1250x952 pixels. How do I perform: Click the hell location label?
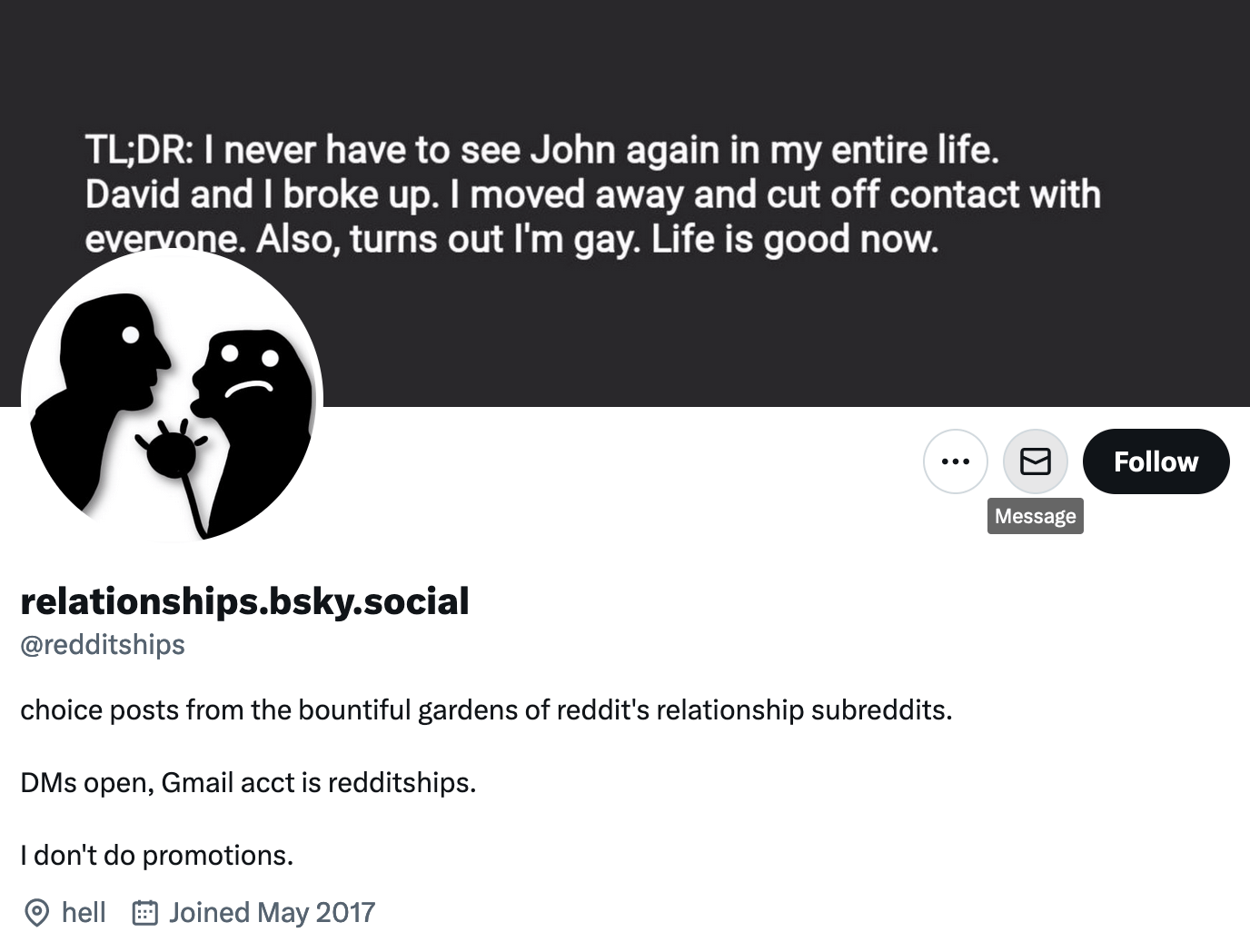[82, 912]
